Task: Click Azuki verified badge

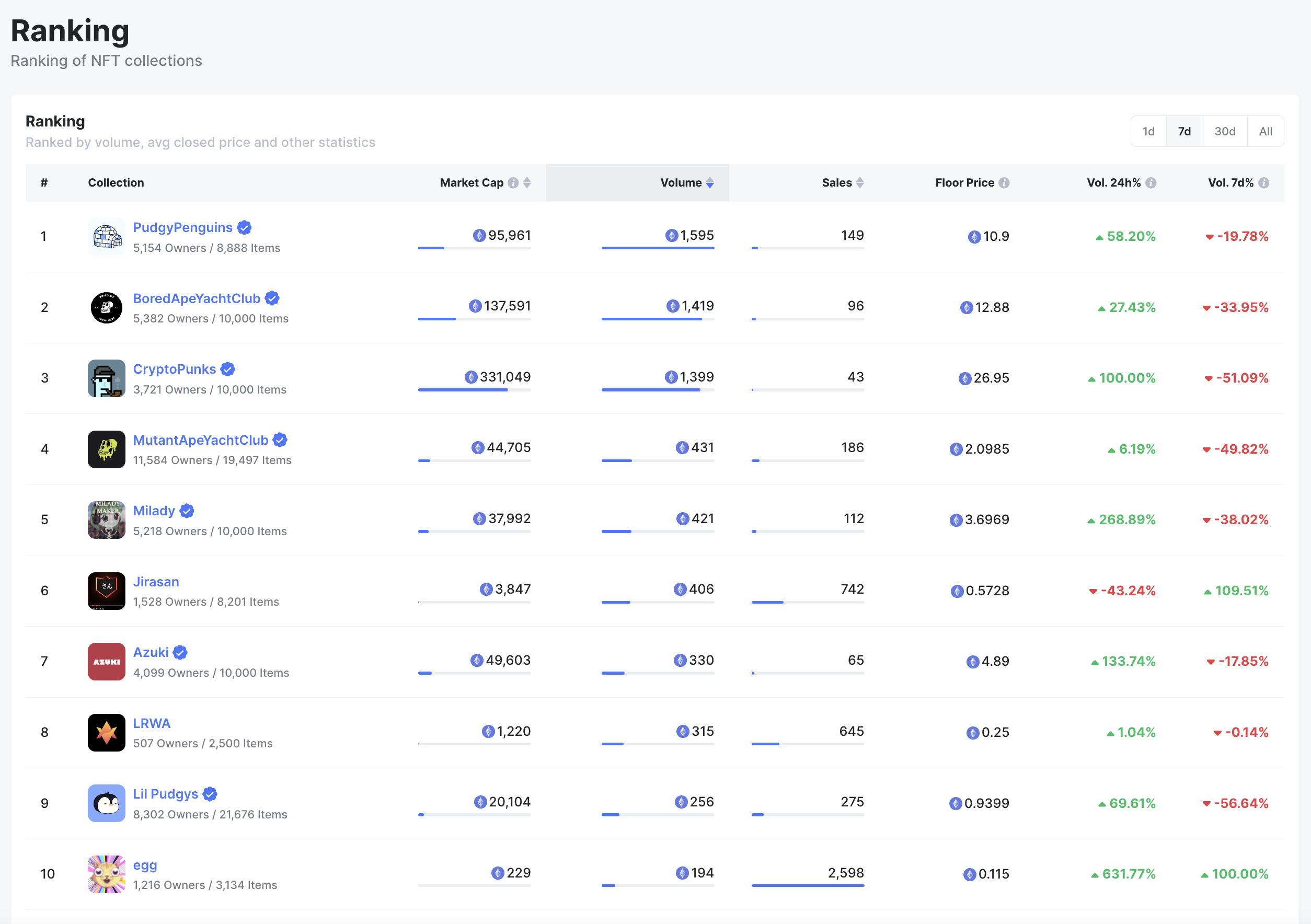Action: 180,652
